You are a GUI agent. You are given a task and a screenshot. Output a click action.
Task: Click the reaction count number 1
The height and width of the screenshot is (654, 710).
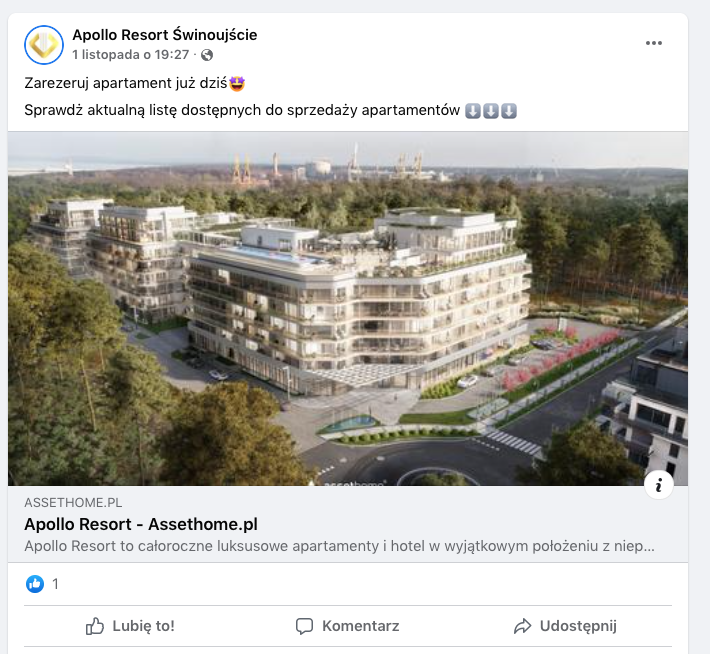tap(55, 584)
